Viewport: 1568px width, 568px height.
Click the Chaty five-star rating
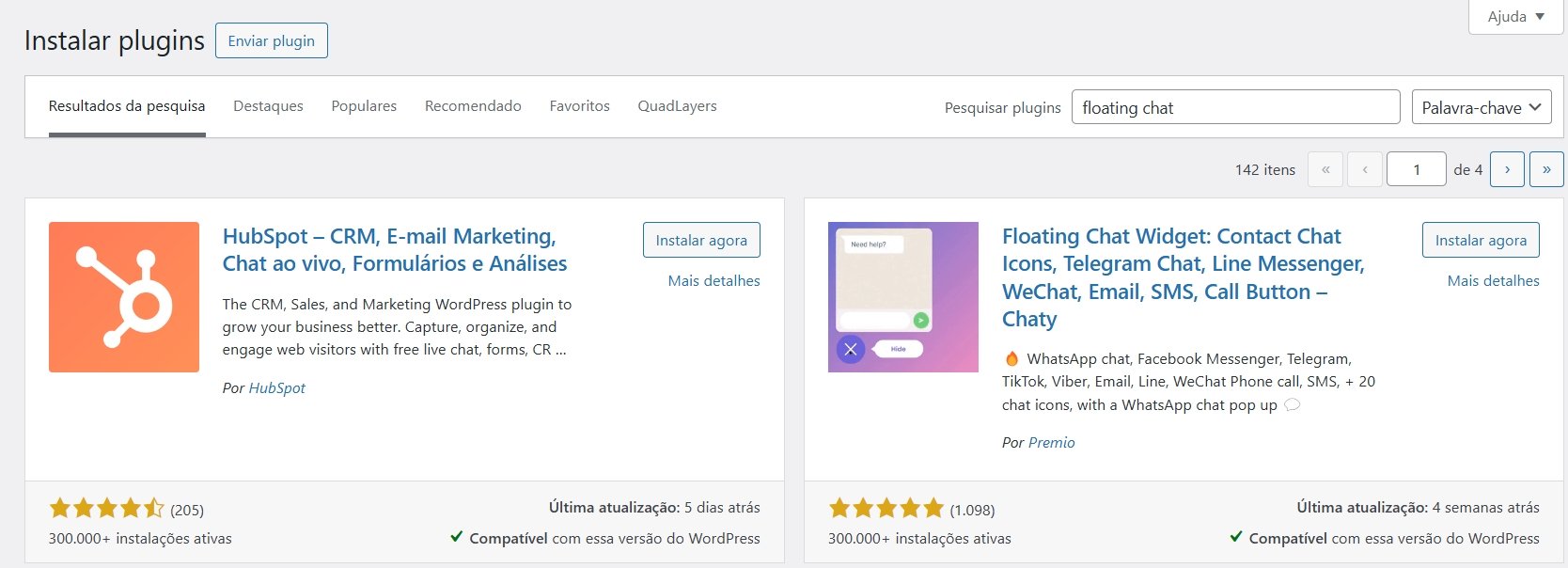click(x=886, y=509)
